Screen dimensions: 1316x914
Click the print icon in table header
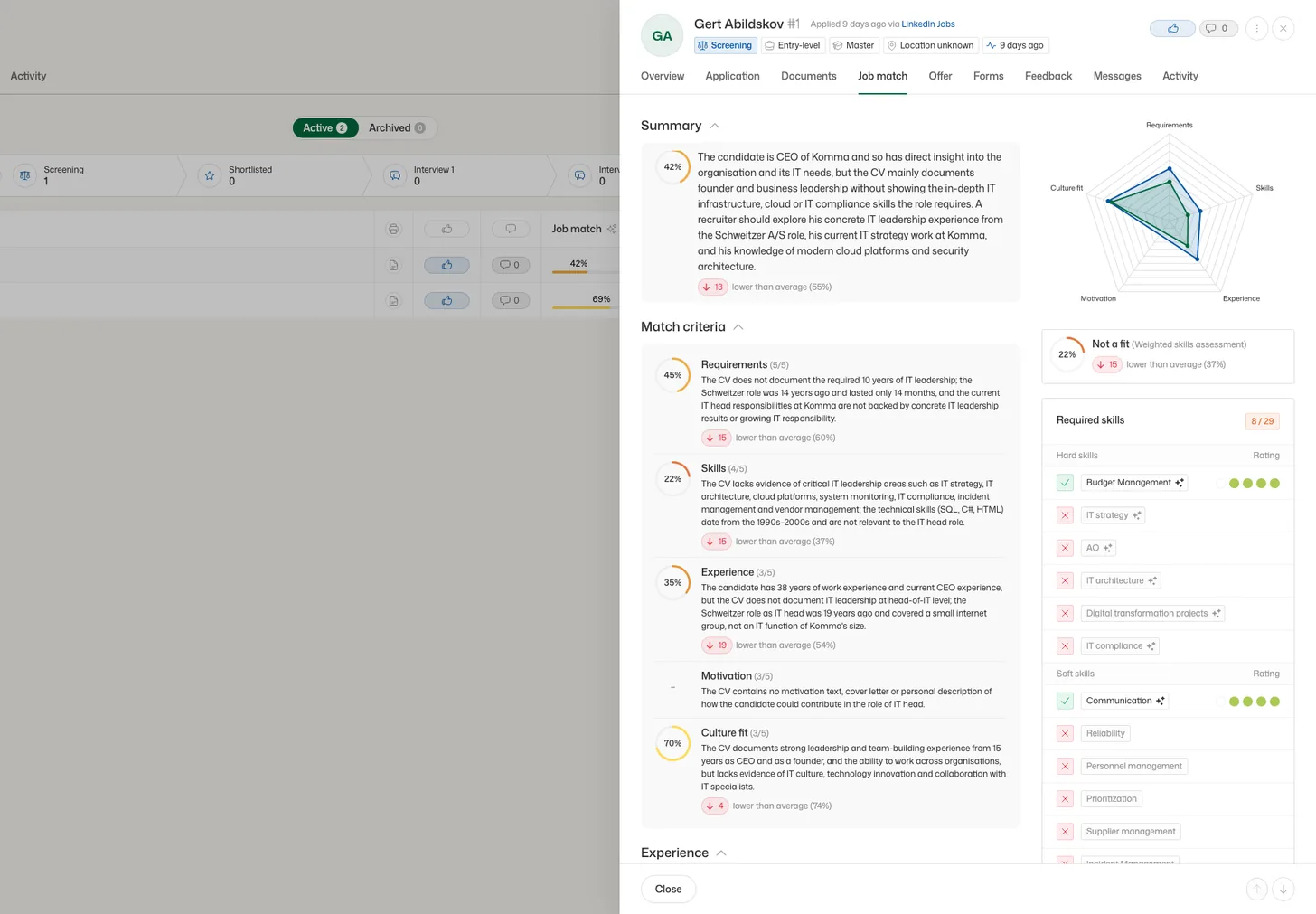[393, 229]
